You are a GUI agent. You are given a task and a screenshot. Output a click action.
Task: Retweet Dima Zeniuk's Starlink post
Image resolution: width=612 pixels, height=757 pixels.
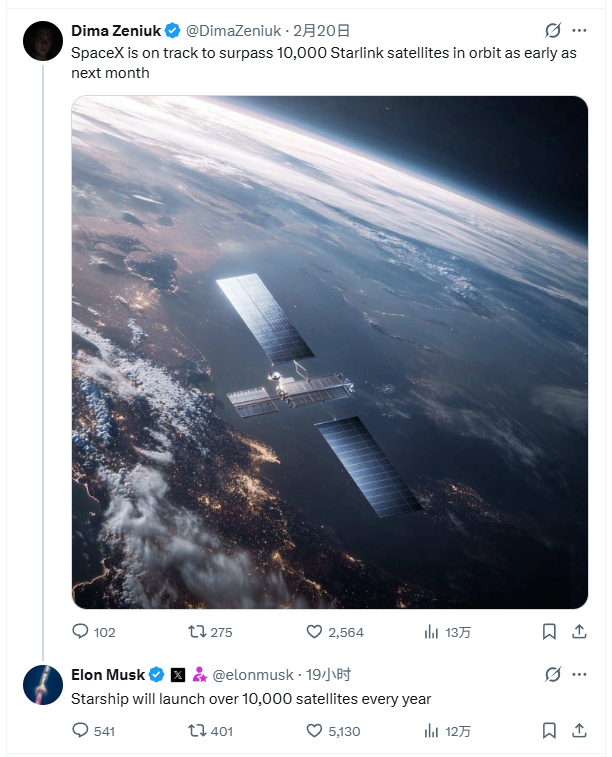click(197, 632)
